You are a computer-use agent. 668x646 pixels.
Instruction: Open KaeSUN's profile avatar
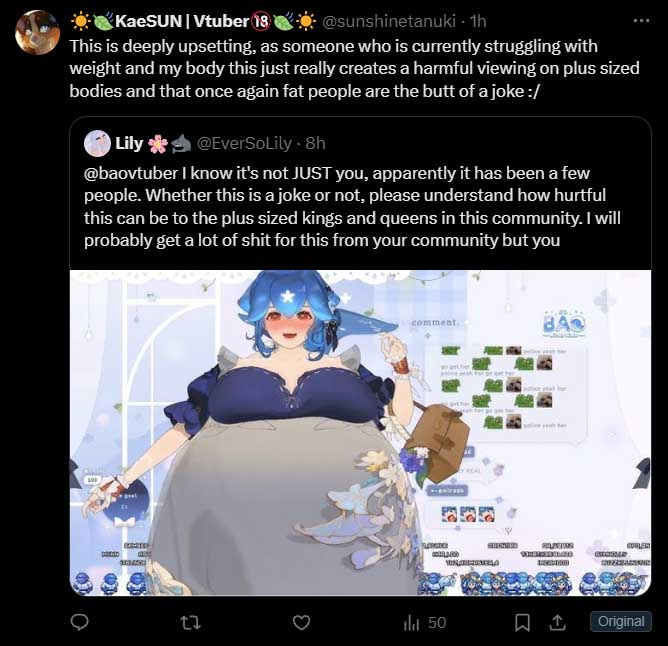[37, 32]
